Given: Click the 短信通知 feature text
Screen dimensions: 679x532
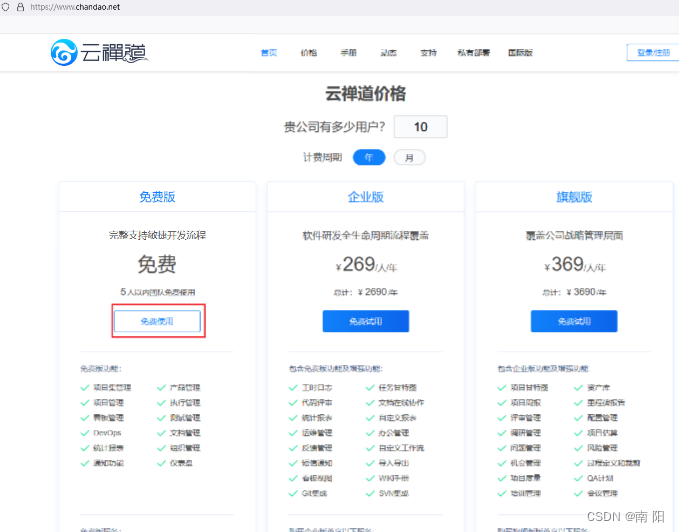Looking at the screenshot, I should point(317,463).
